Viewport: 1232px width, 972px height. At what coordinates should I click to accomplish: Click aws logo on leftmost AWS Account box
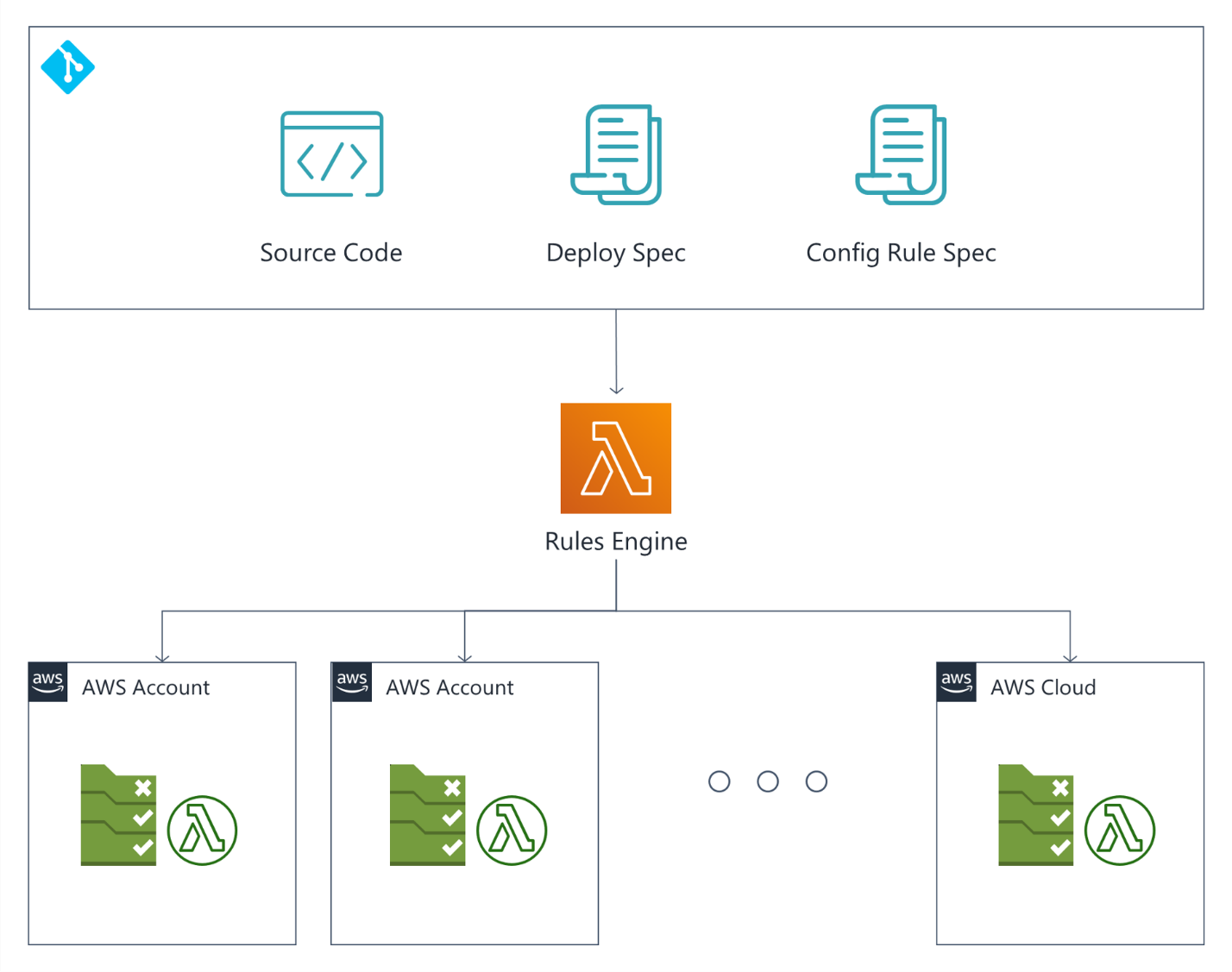[48, 682]
